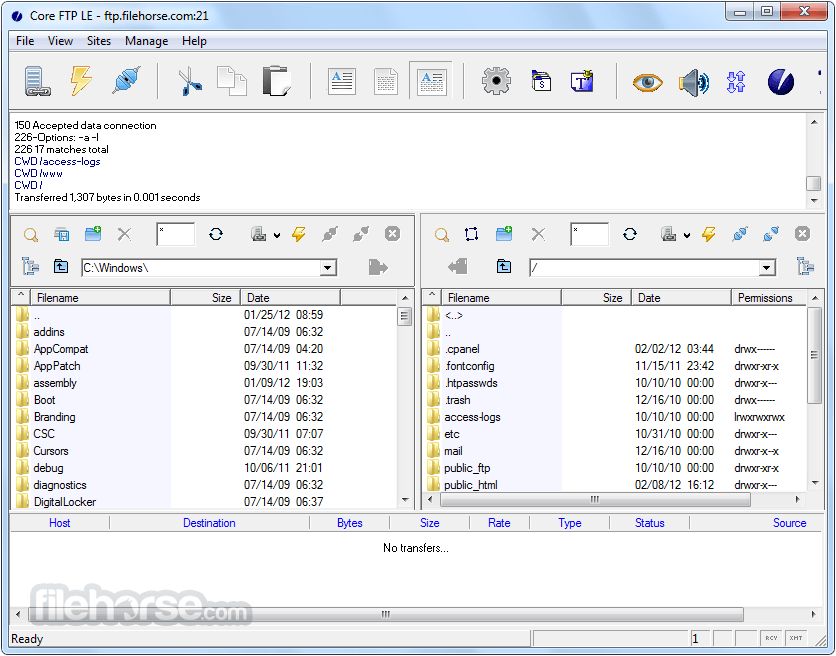Image resolution: width=836 pixels, height=656 pixels.
Task: Show the remote directory tree icon
Action: pos(805,266)
